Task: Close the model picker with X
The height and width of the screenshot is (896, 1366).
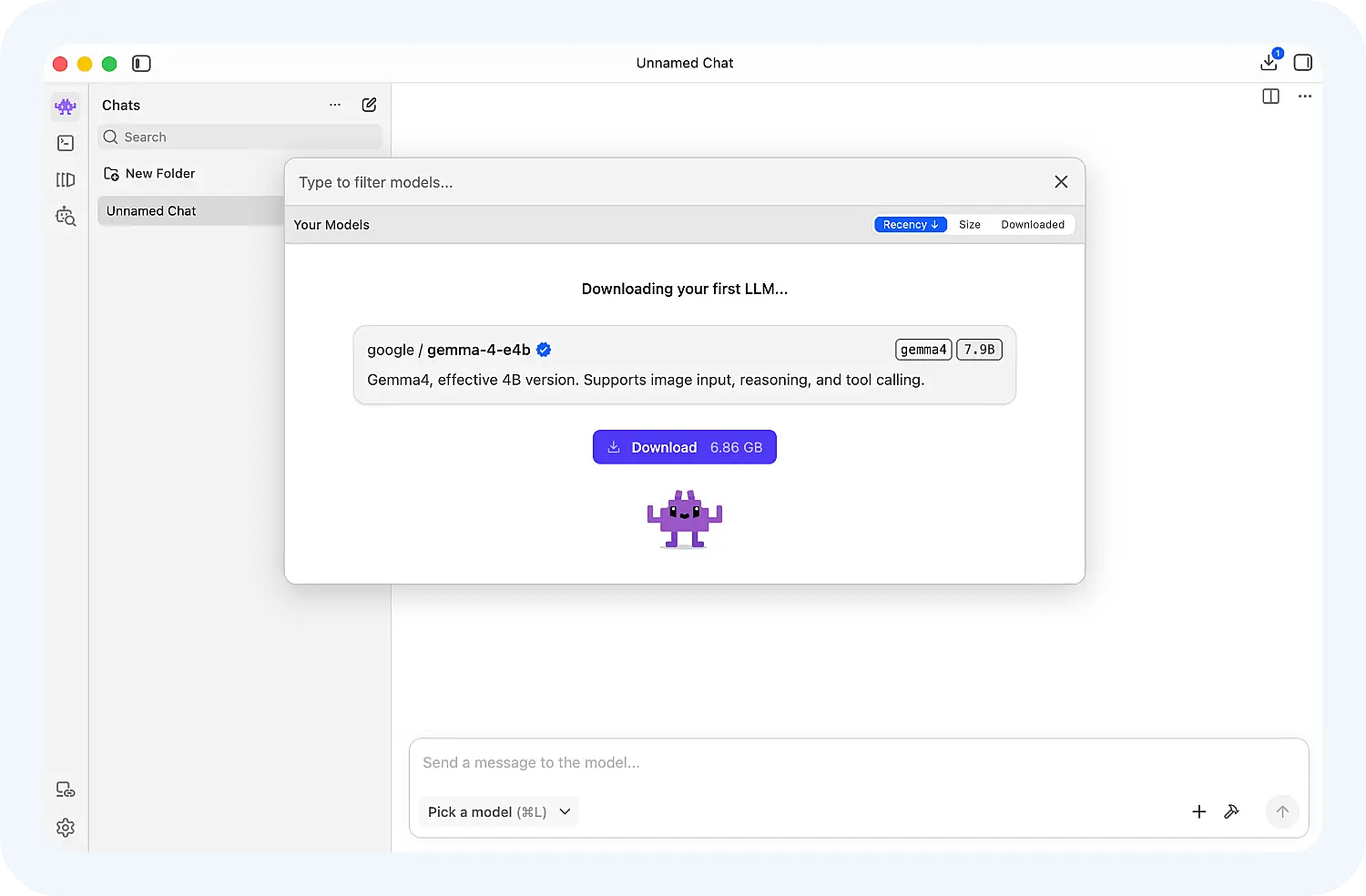Action: pyautogui.click(x=1061, y=182)
